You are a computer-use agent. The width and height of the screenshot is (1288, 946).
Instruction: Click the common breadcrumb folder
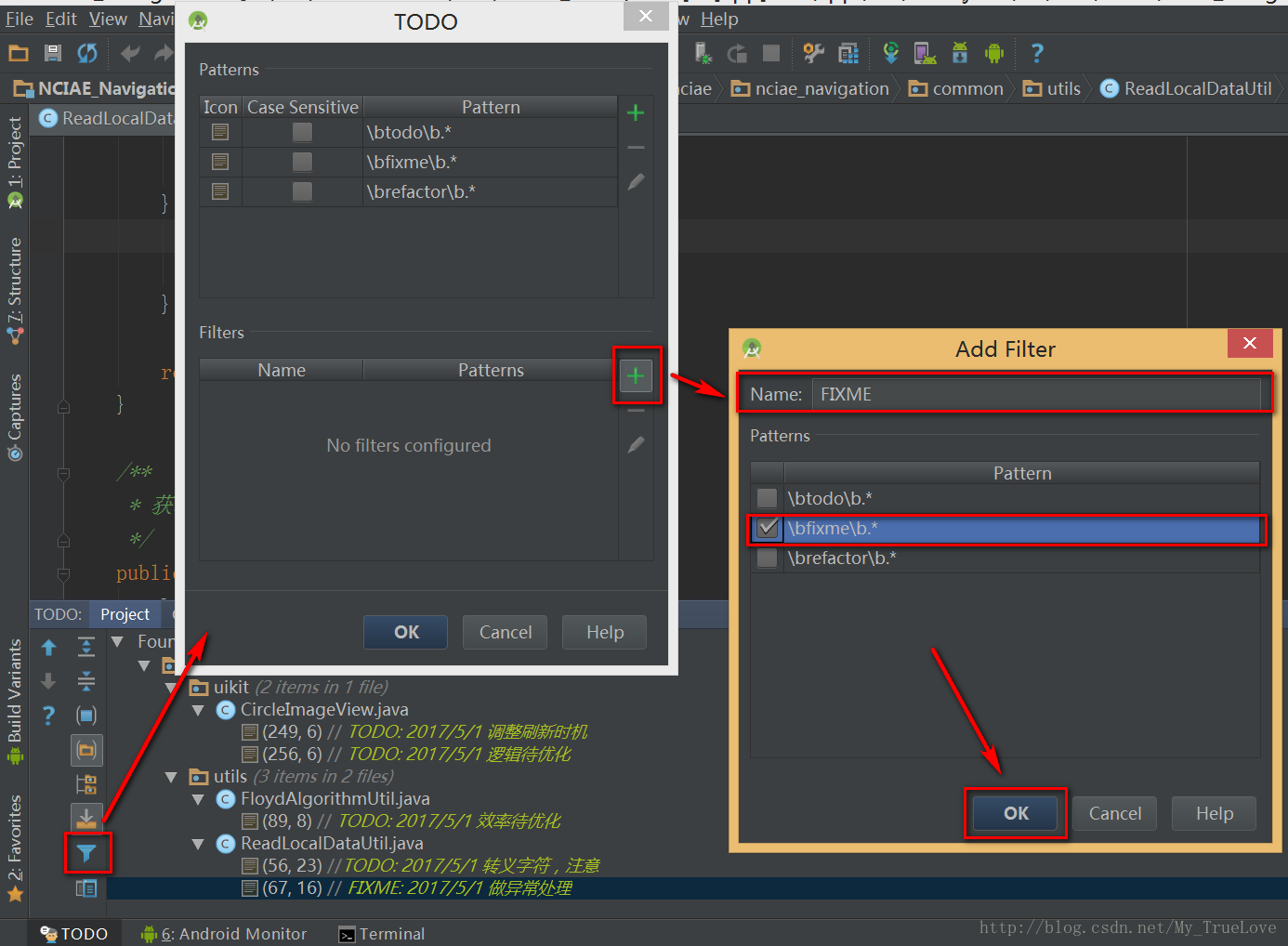coord(955,88)
